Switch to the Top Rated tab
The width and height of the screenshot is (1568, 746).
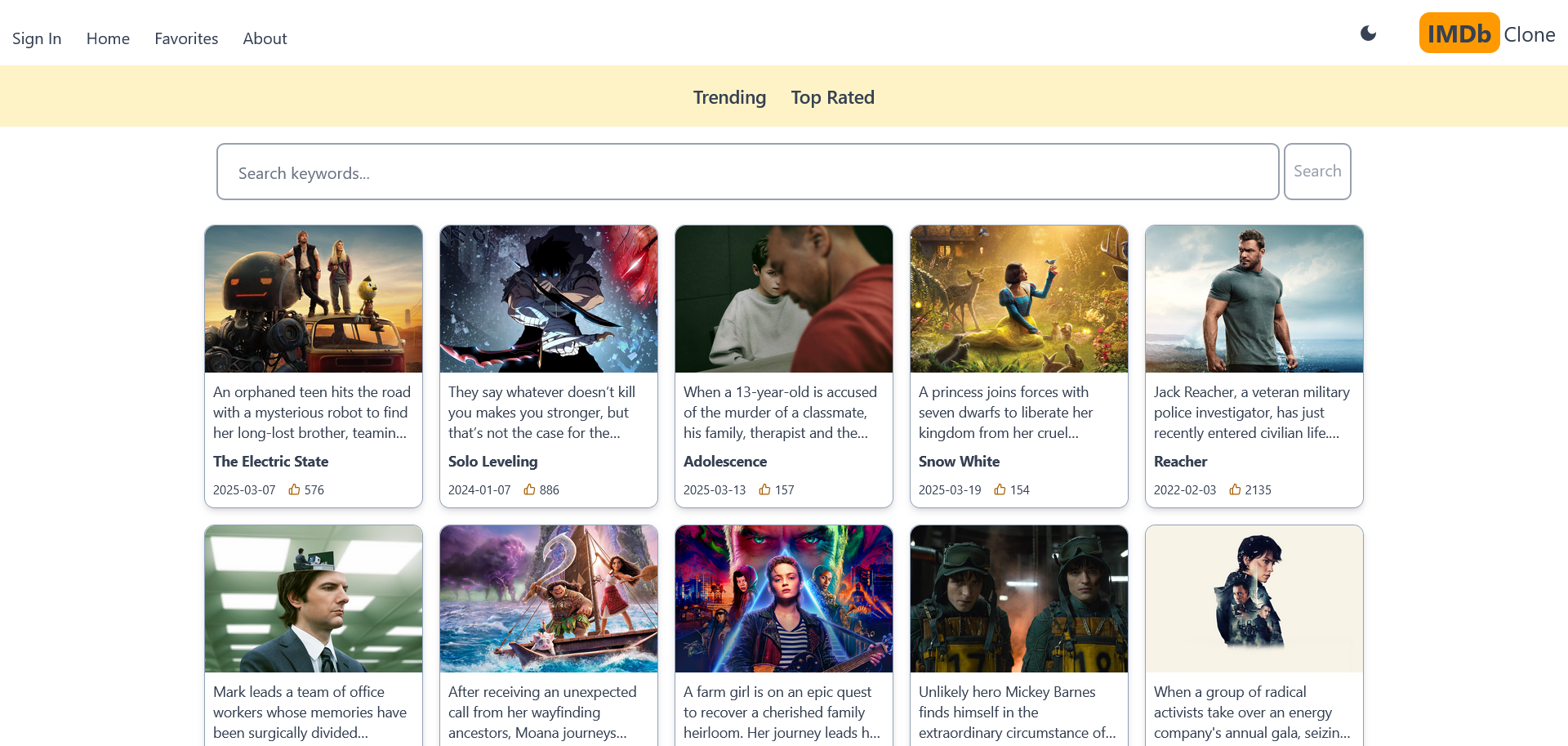832,97
